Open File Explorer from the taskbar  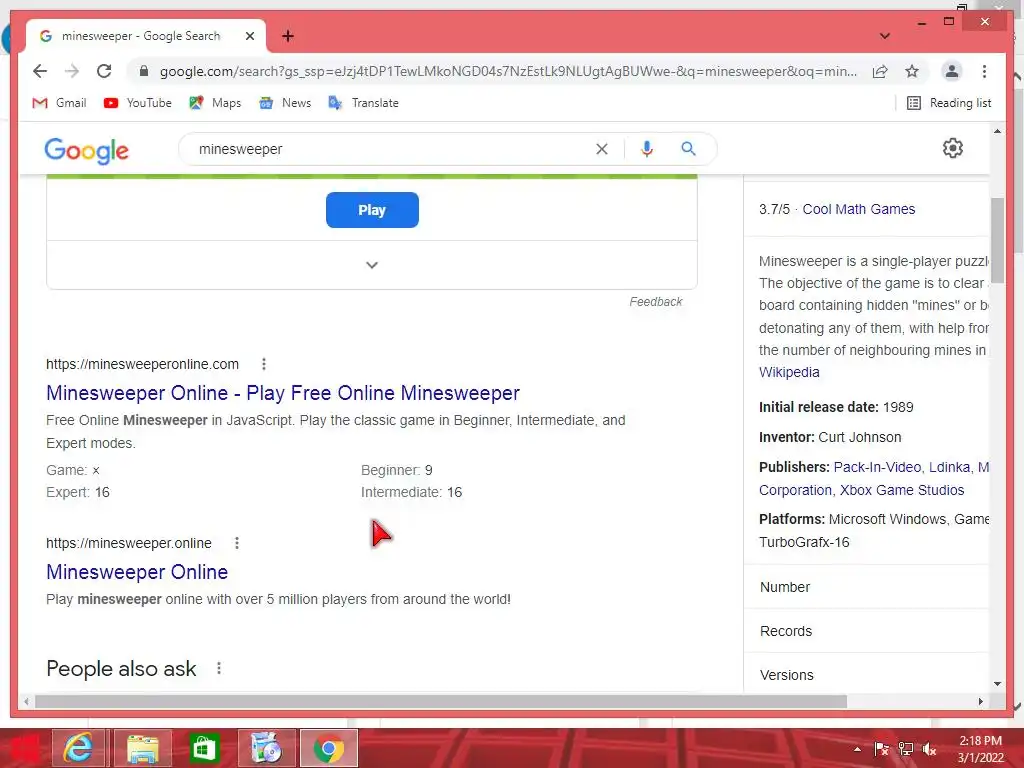pos(142,748)
